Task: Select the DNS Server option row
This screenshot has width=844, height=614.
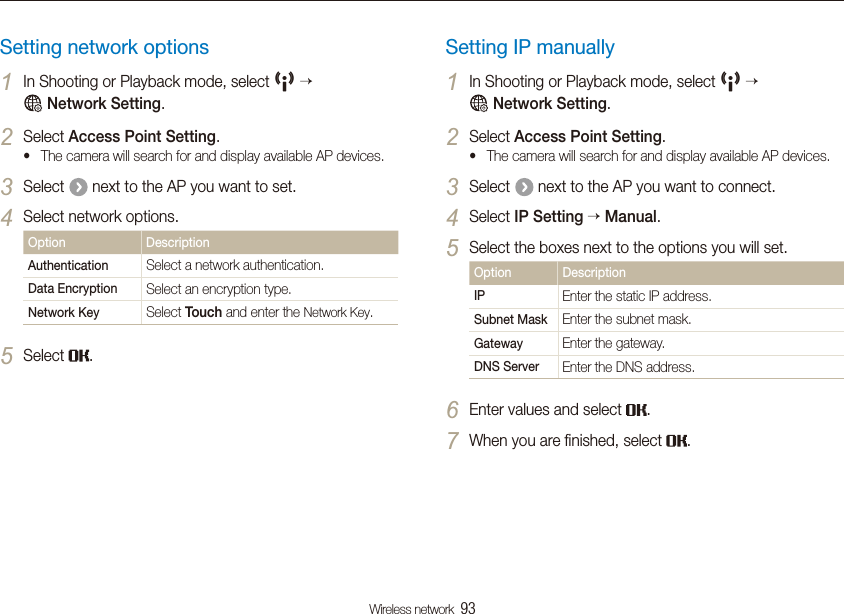Action: (x=656, y=367)
